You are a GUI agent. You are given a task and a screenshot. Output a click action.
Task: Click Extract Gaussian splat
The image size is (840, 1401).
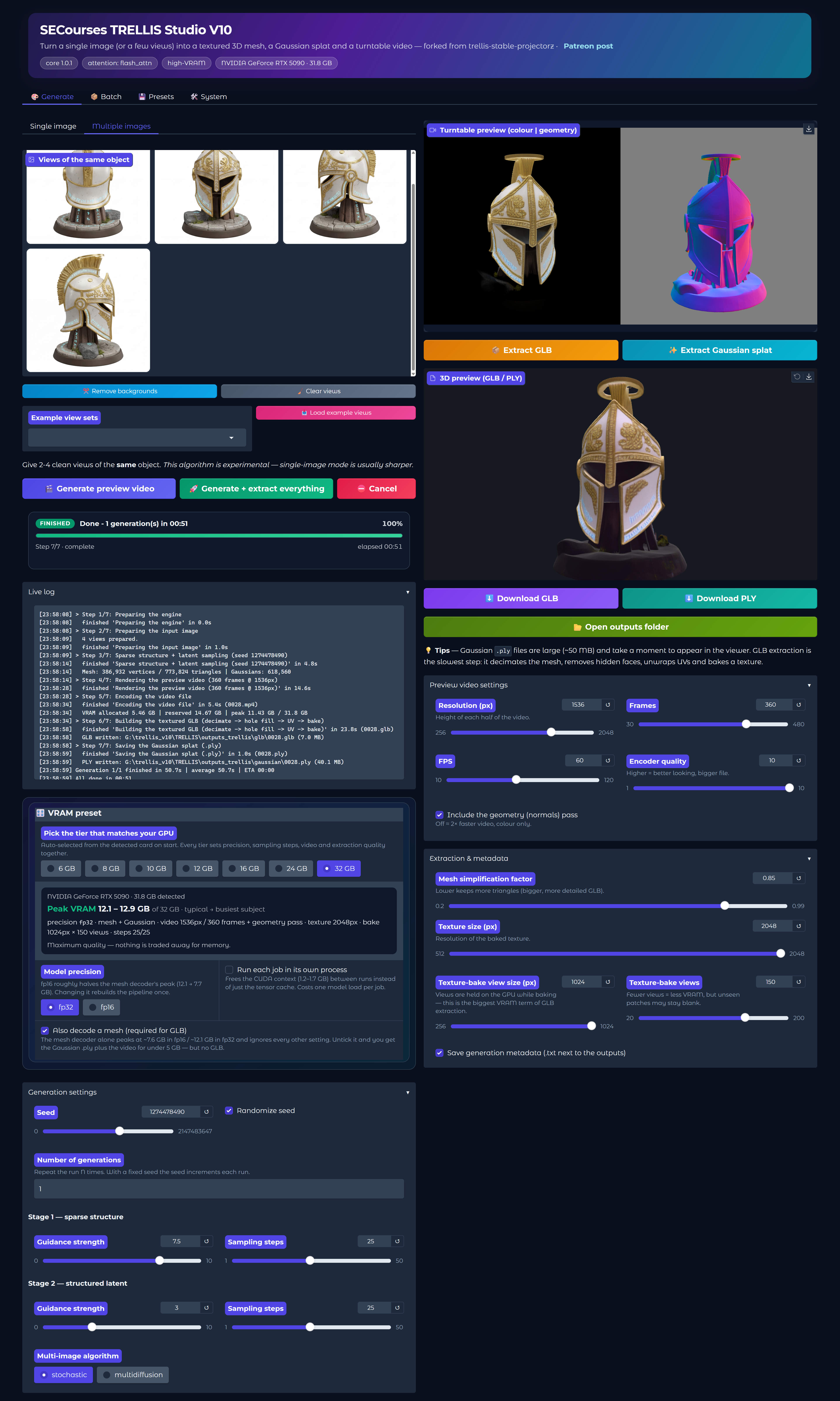[x=720, y=350]
